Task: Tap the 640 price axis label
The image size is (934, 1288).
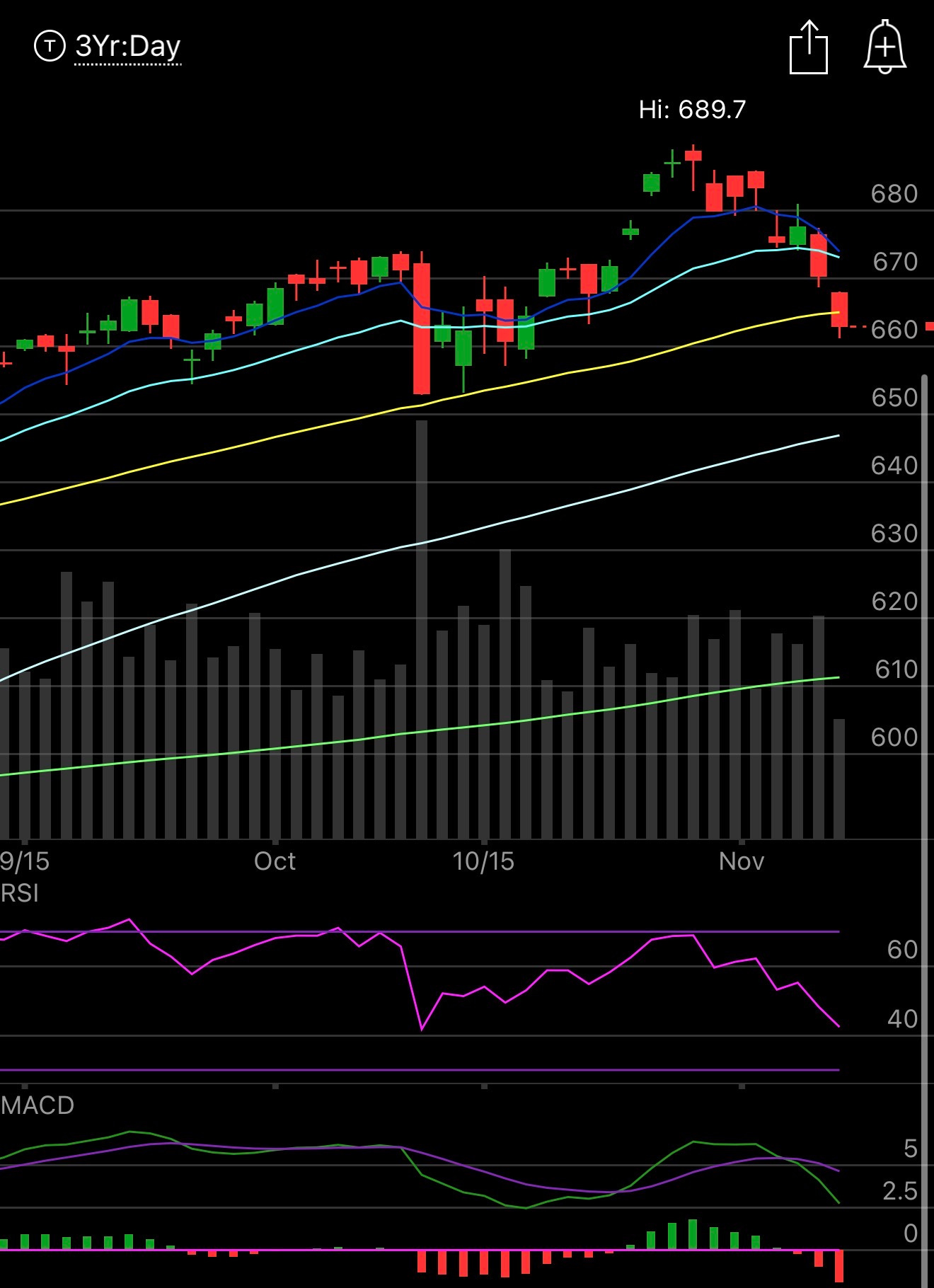Action: point(894,466)
